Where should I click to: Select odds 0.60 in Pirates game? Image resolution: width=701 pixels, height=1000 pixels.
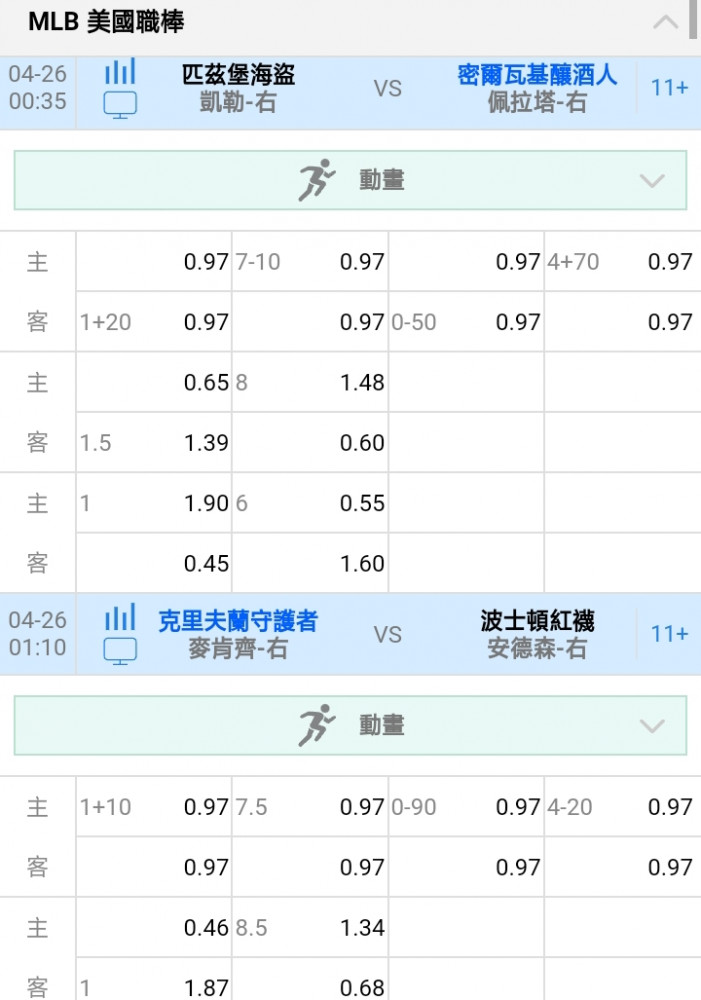(362, 443)
